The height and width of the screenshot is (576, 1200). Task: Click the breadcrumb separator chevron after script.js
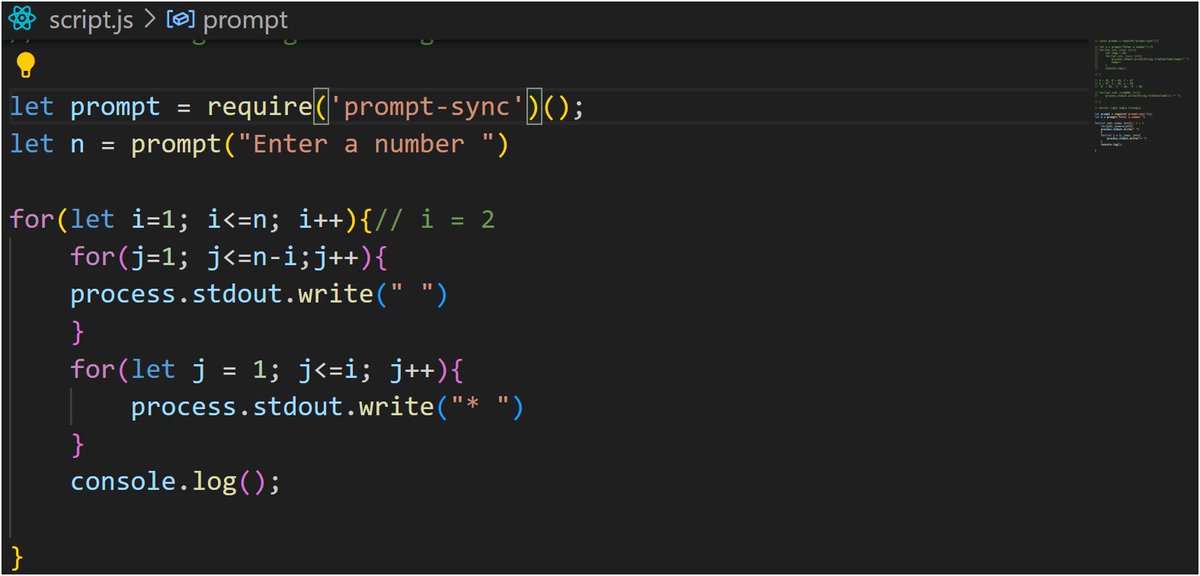150,19
